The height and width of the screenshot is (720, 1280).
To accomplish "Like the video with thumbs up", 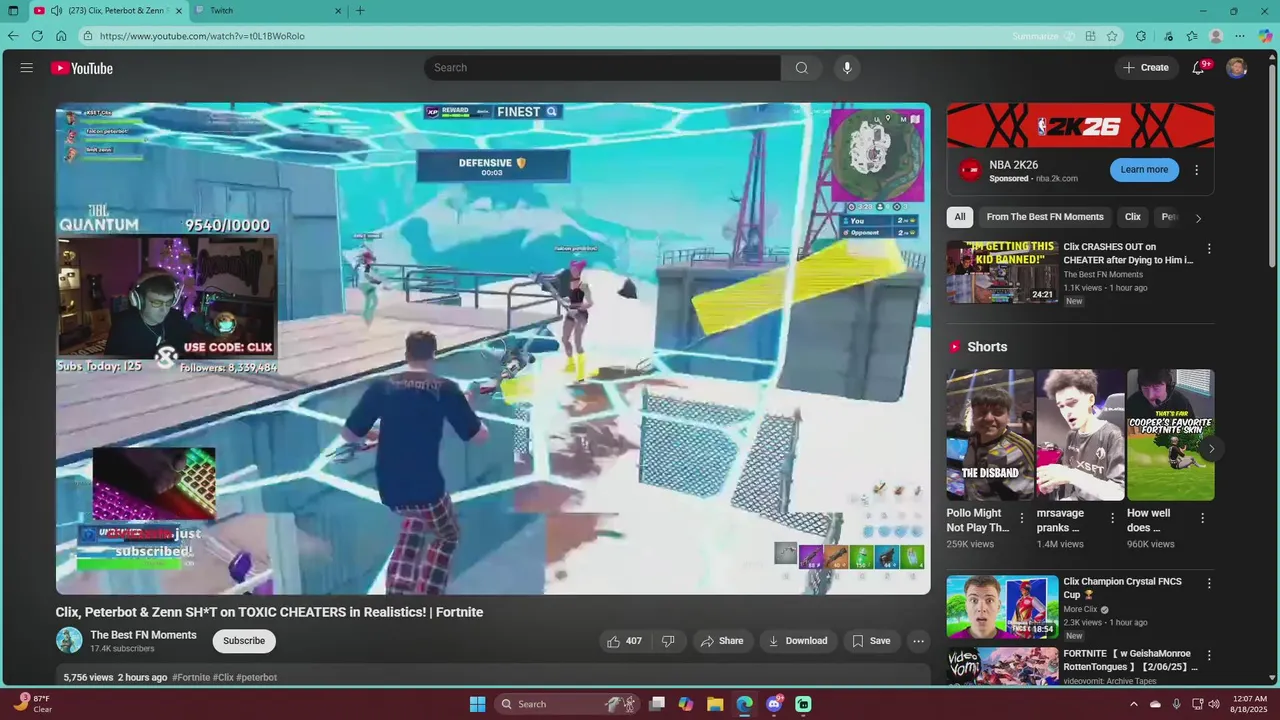I will 623,641.
